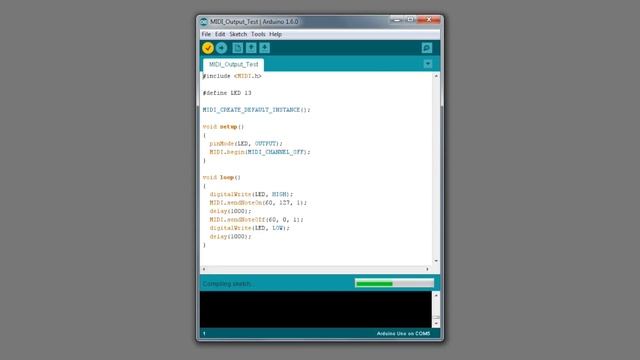
Task: Click the Arduino logo in title bar
Action: click(204, 22)
